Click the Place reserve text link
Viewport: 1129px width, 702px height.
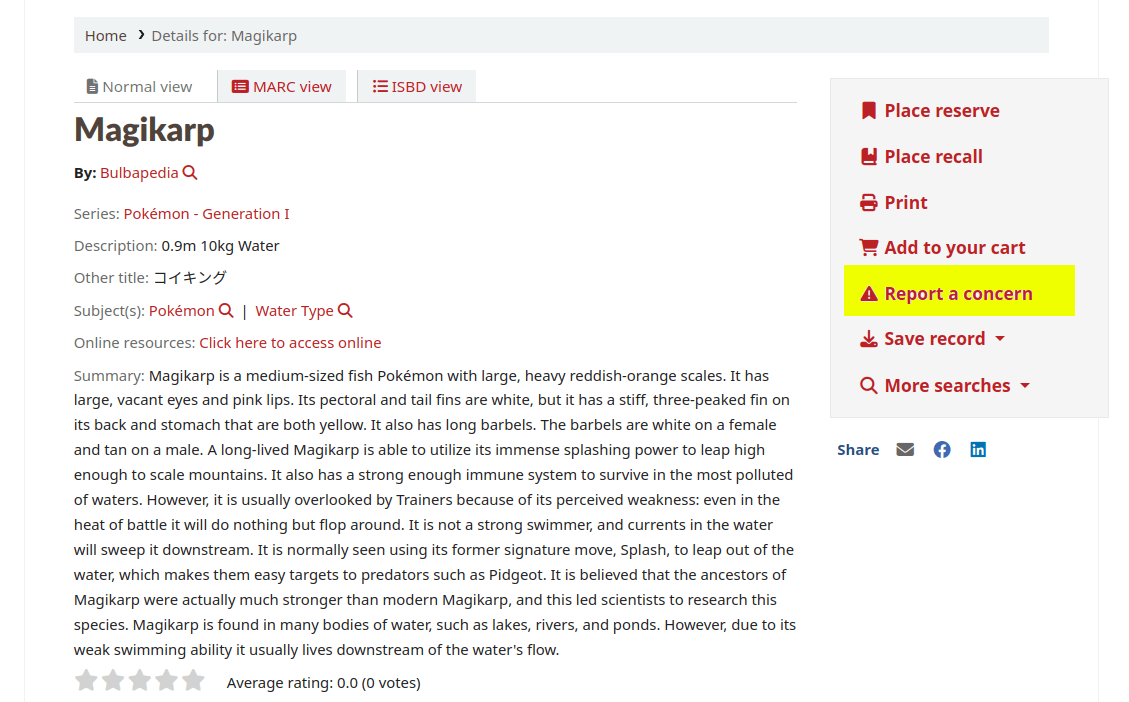(942, 111)
